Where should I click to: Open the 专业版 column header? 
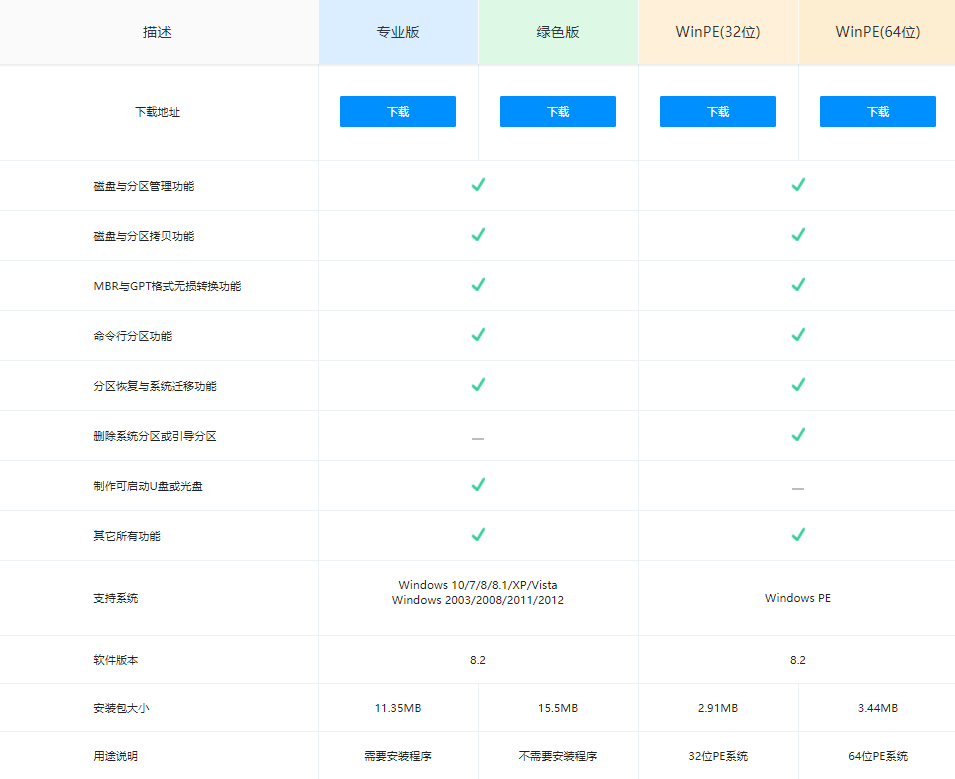click(397, 31)
